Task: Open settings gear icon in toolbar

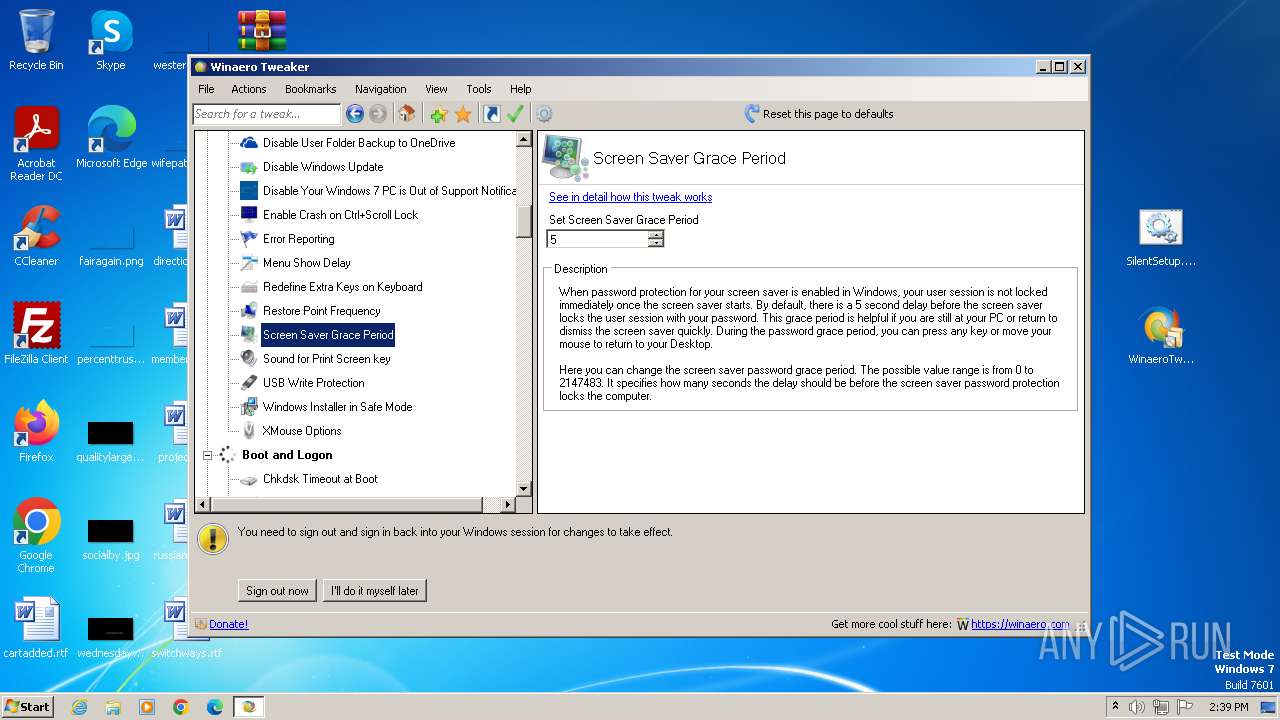Action: coord(544,114)
